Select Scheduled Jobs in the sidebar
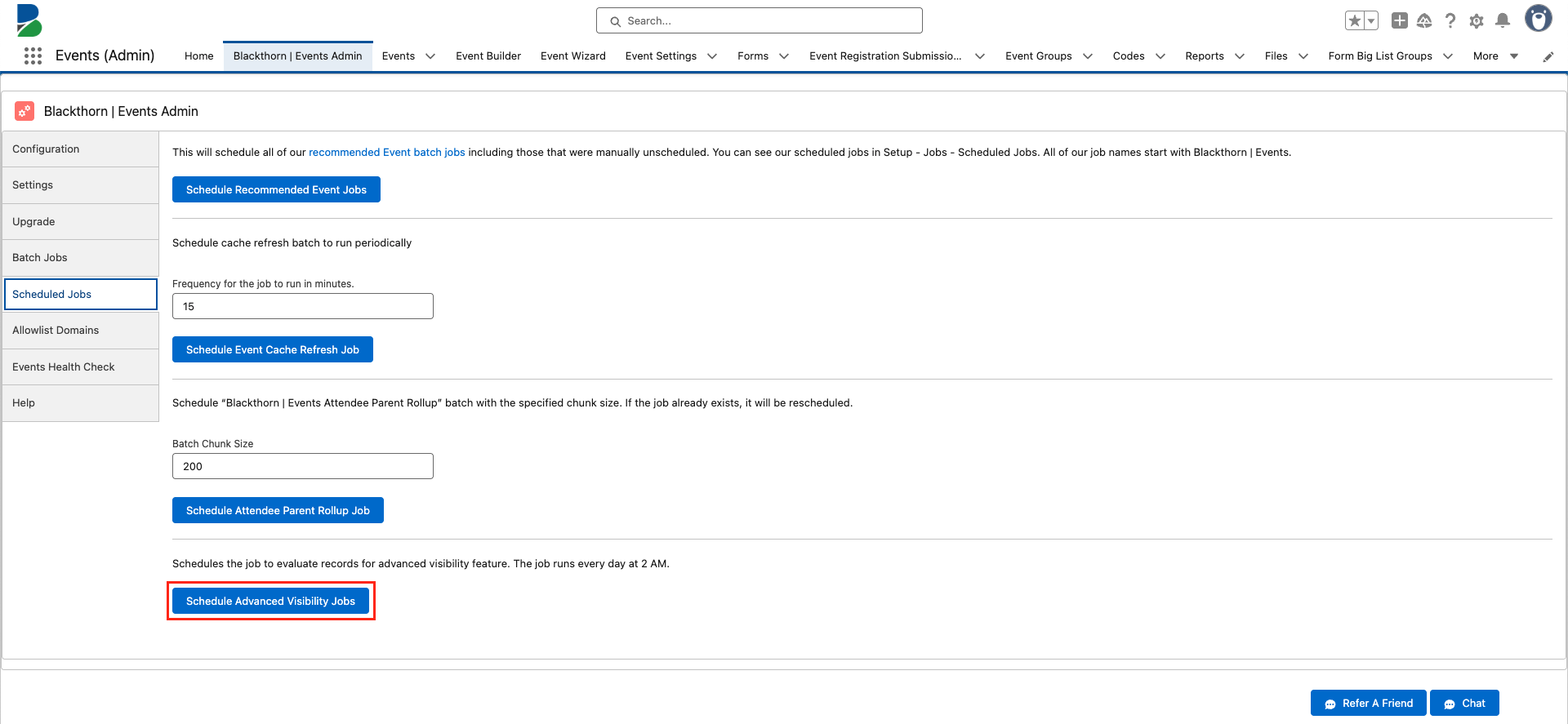Screen dimensions: 1568x724 [x=81, y=294]
